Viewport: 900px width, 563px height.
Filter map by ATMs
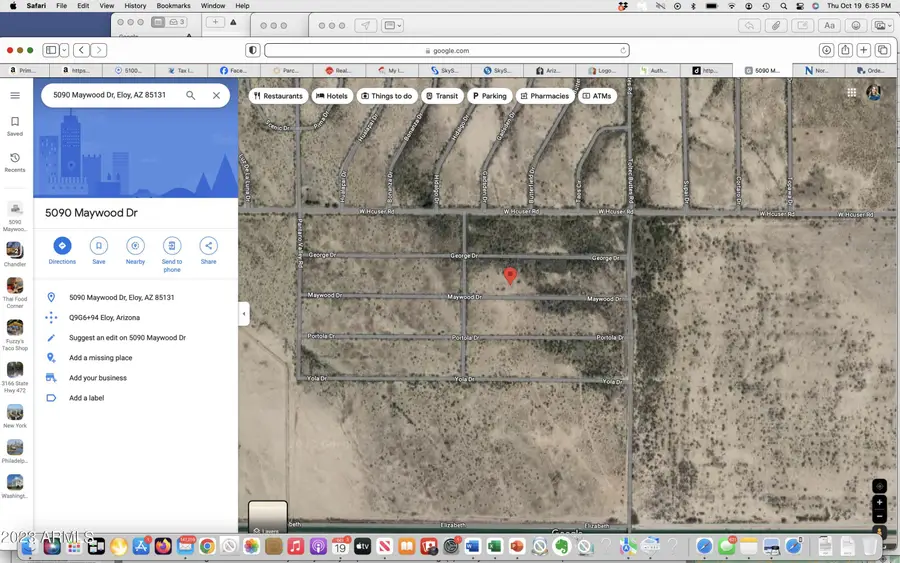pos(597,96)
